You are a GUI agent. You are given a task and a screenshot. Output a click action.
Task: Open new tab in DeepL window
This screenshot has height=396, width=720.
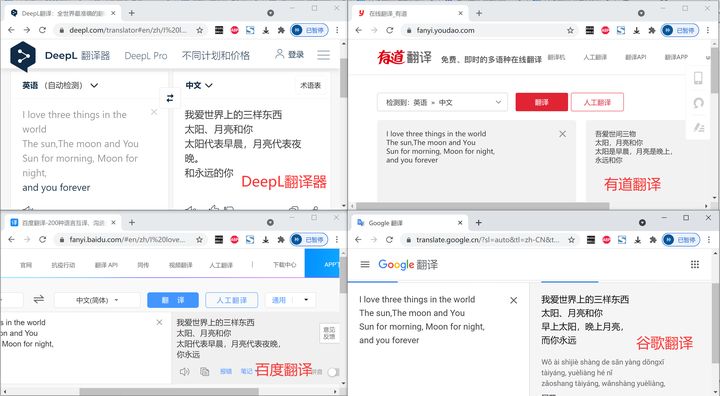(132, 13)
